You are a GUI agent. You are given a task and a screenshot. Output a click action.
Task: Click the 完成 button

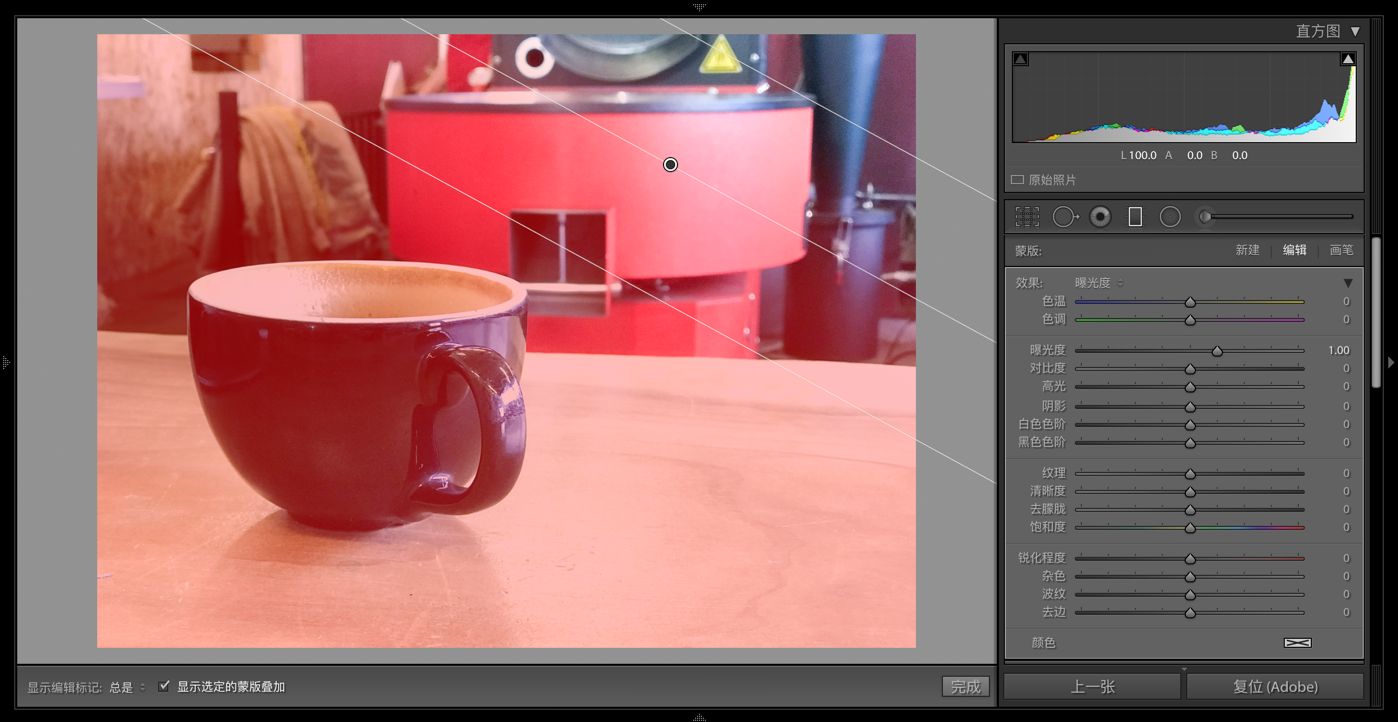click(x=965, y=687)
